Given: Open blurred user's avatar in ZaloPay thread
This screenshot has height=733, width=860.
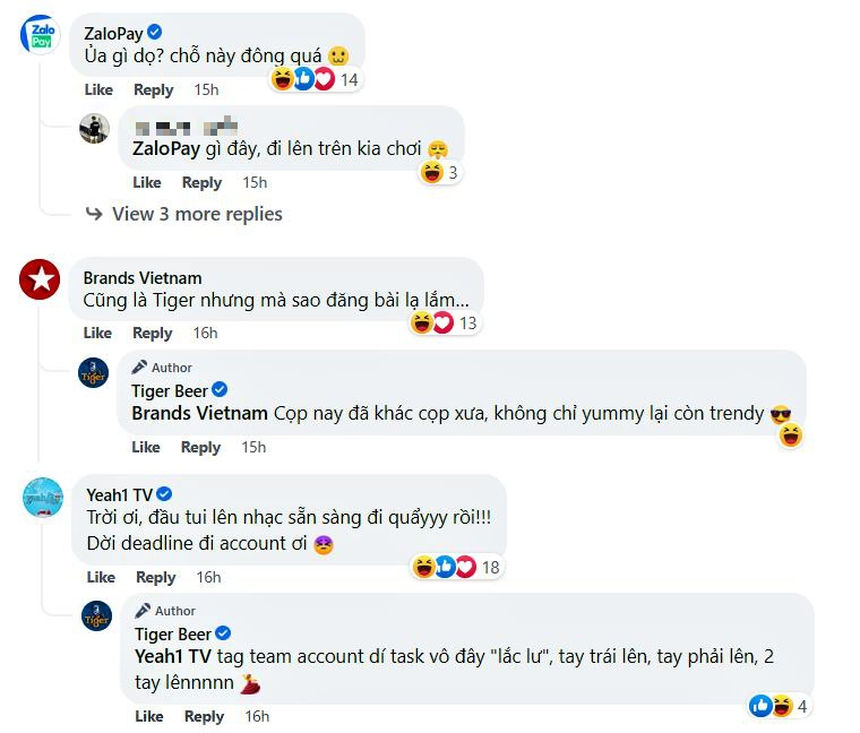Looking at the screenshot, I should [x=94, y=129].
